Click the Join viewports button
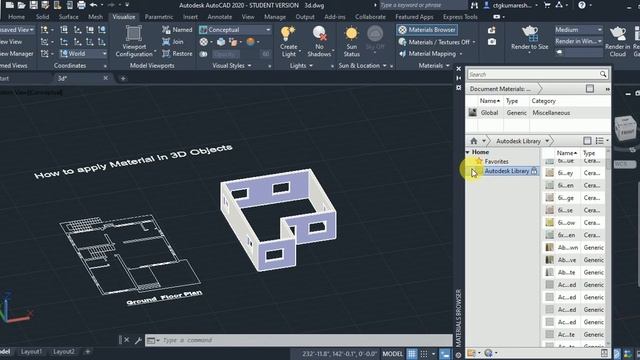This screenshot has width=640, height=360. 173,42
